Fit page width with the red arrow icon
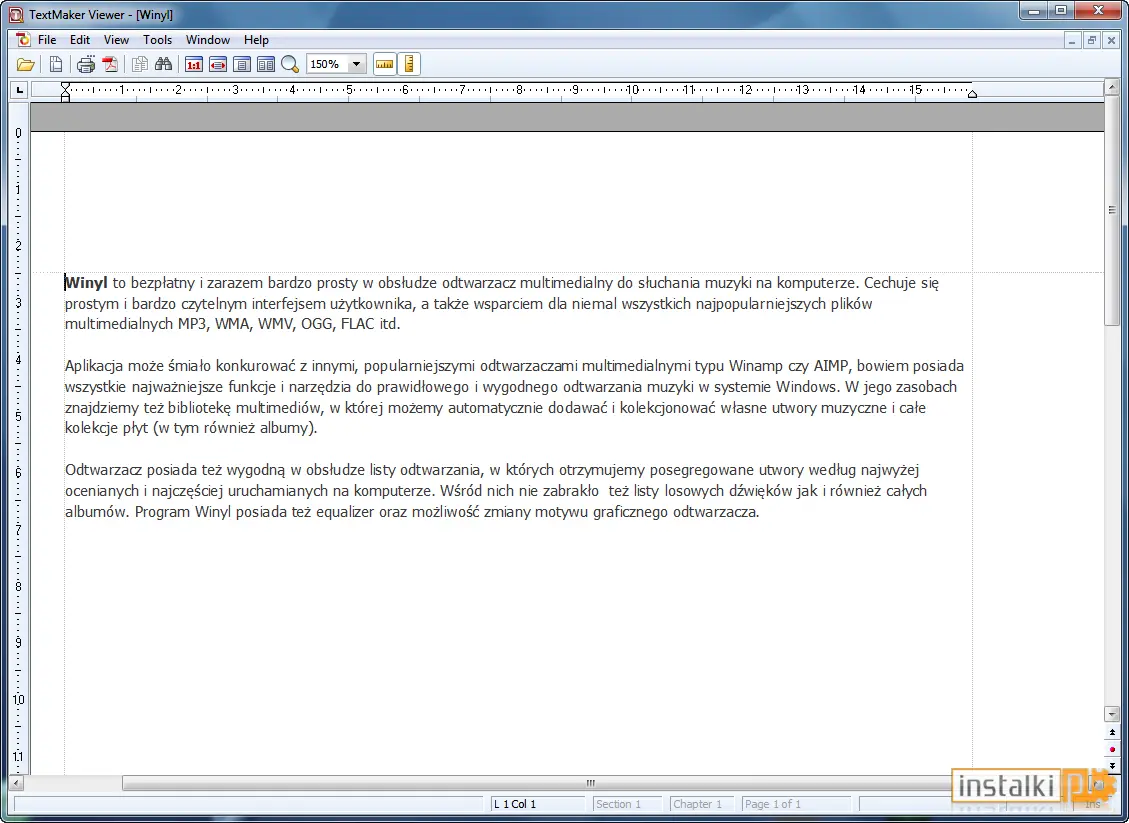This screenshot has height=823, width=1129. point(218,65)
